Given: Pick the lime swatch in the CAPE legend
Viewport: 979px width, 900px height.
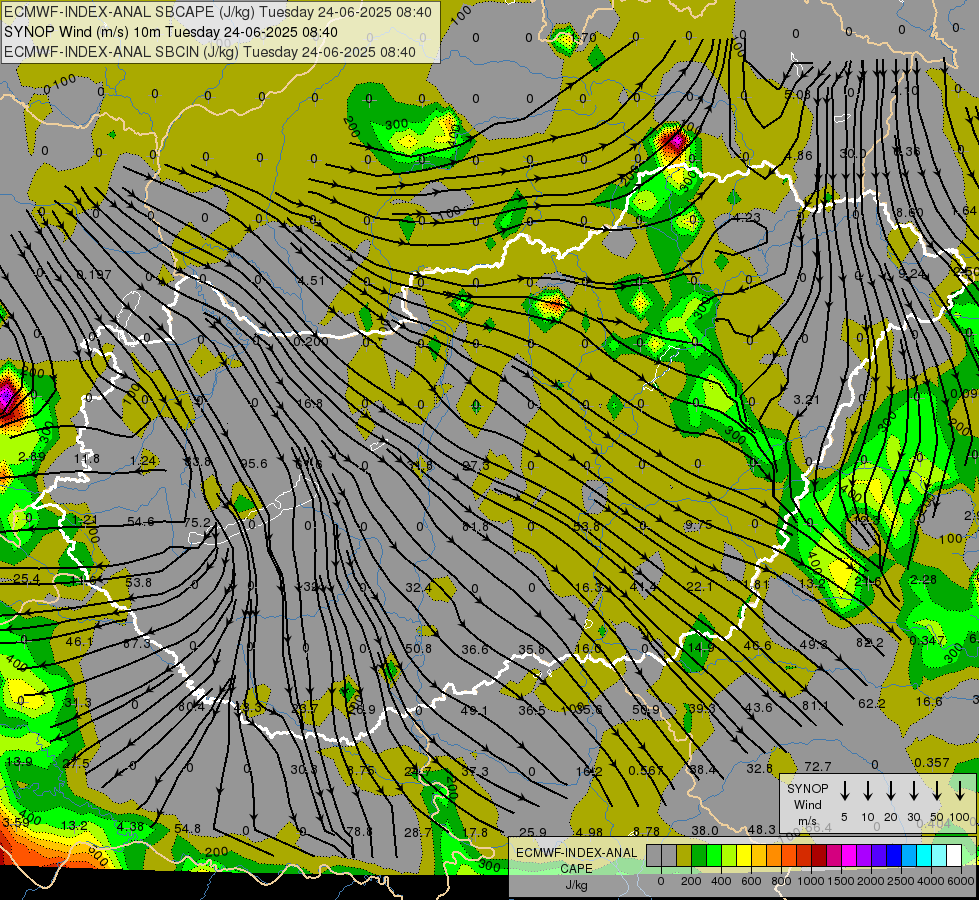Looking at the screenshot, I should (x=729, y=855).
